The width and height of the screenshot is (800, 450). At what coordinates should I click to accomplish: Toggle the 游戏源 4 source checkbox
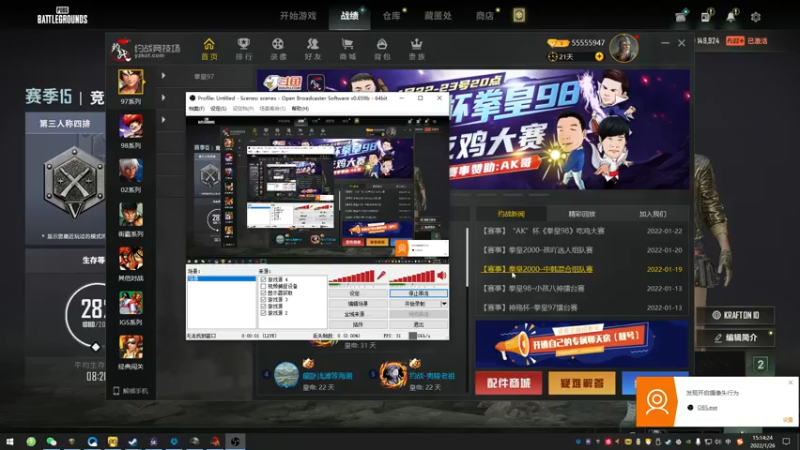263,280
